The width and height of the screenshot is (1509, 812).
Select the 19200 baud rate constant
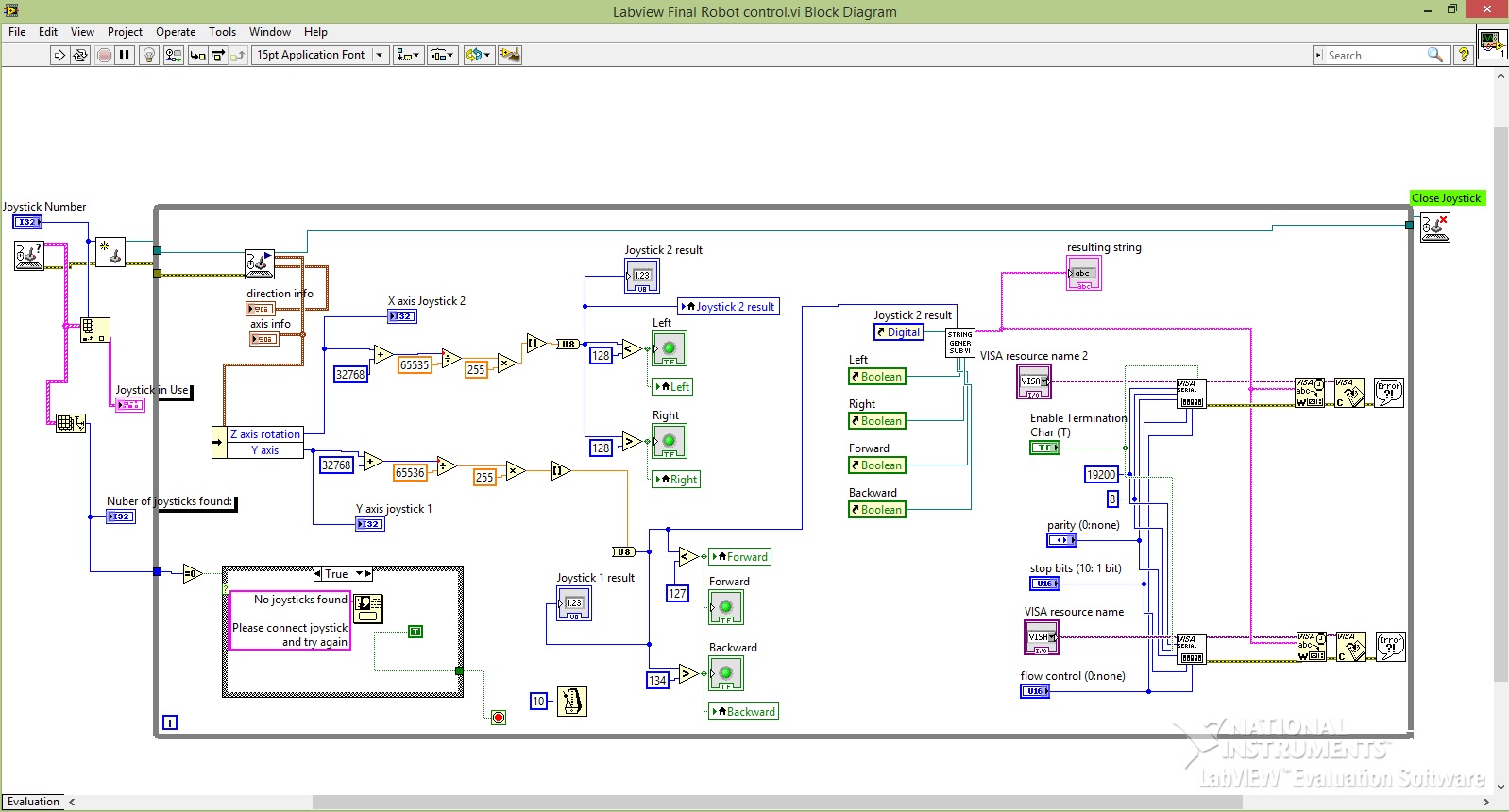pos(1101,475)
